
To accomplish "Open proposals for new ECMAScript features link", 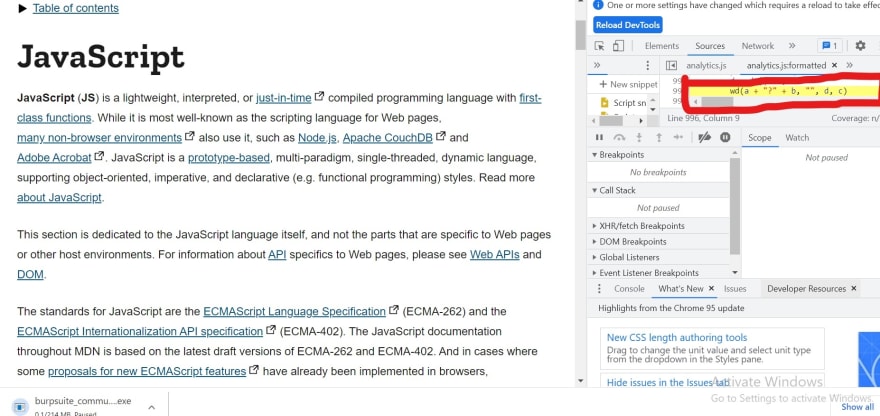I will (x=147, y=371).
